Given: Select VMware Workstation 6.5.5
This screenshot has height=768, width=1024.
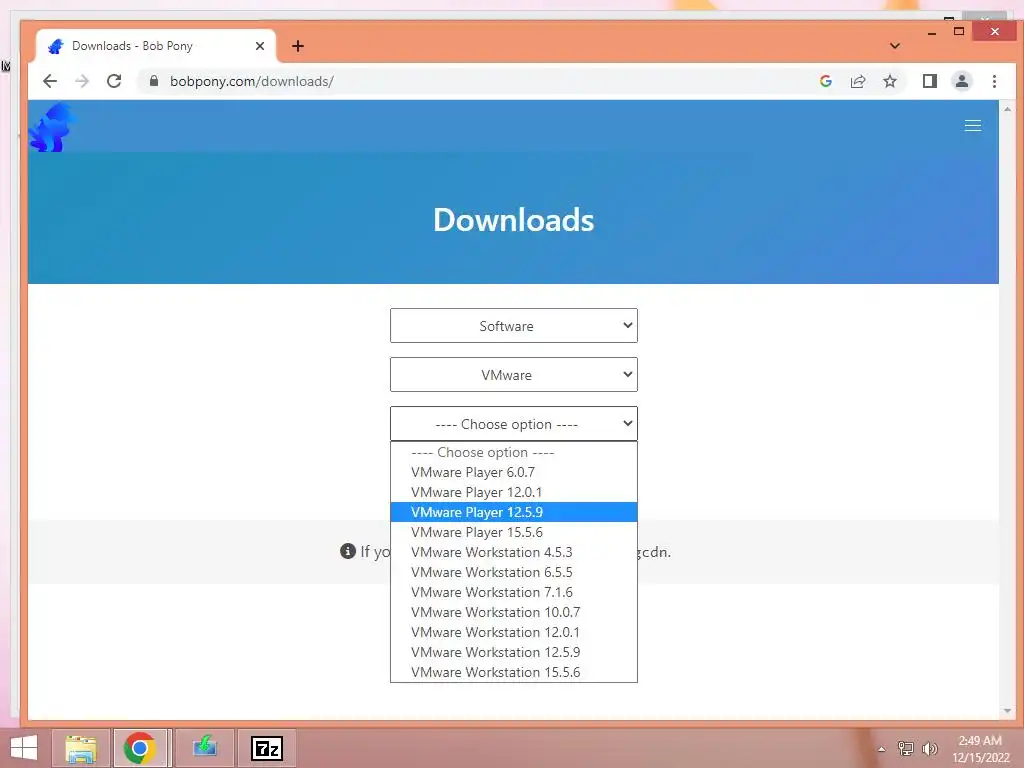Looking at the screenshot, I should point(514,572).
